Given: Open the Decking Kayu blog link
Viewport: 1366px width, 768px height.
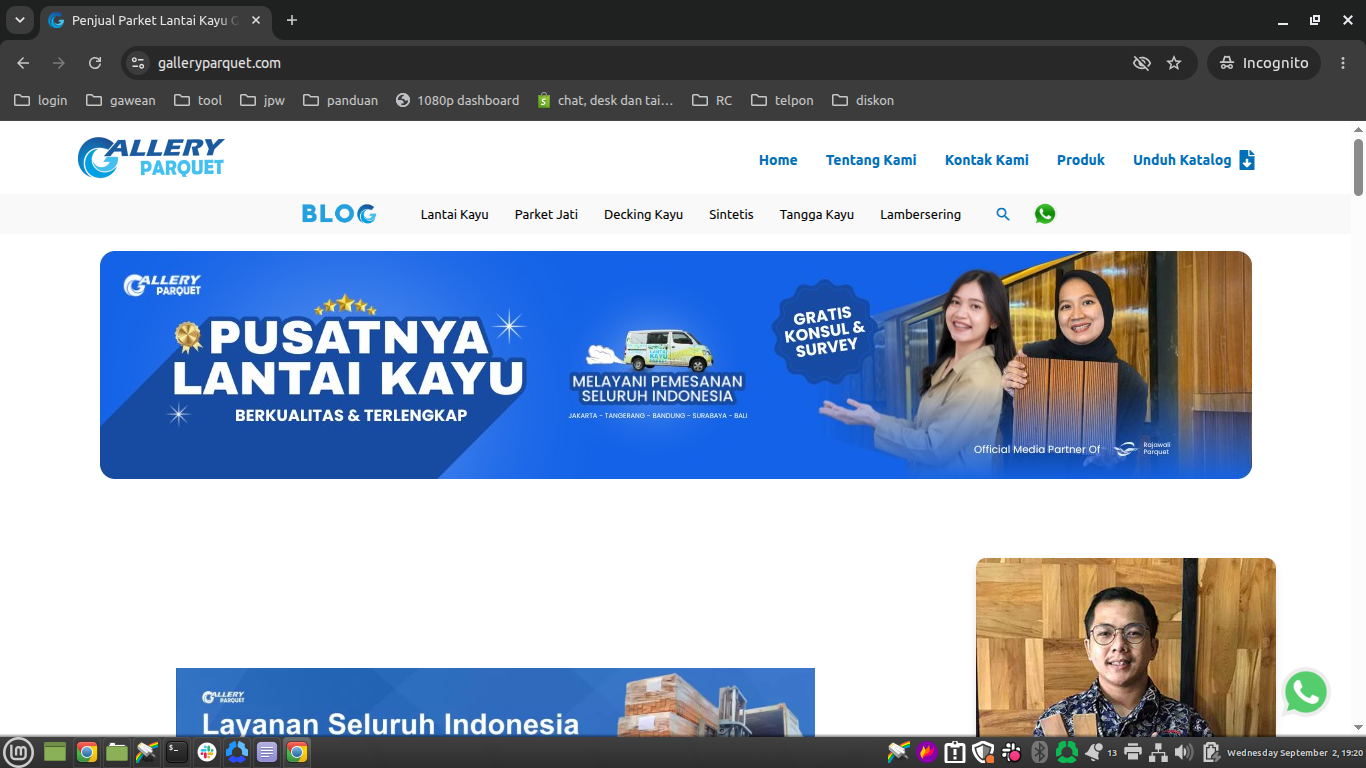Looking at the screenshot, I should click(x=643, y=214).
